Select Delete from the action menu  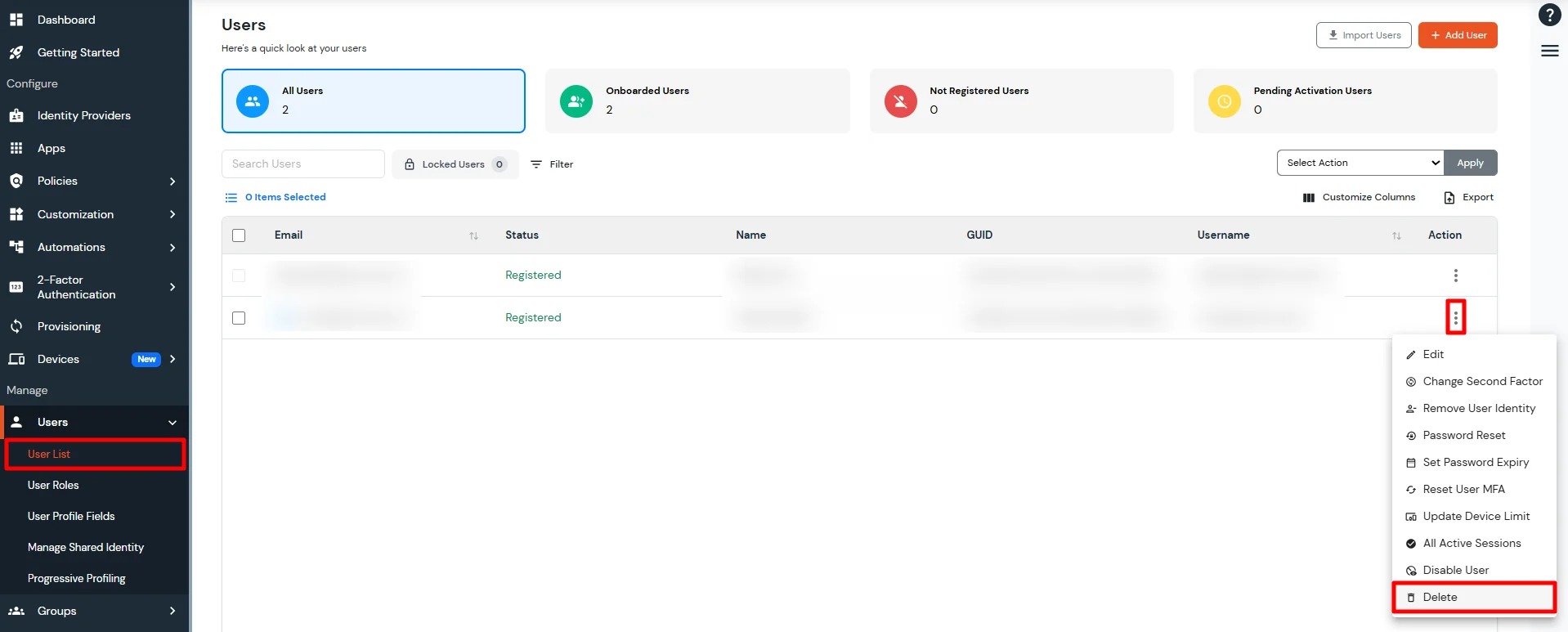pyautogui.click(x=1474, y=597)
